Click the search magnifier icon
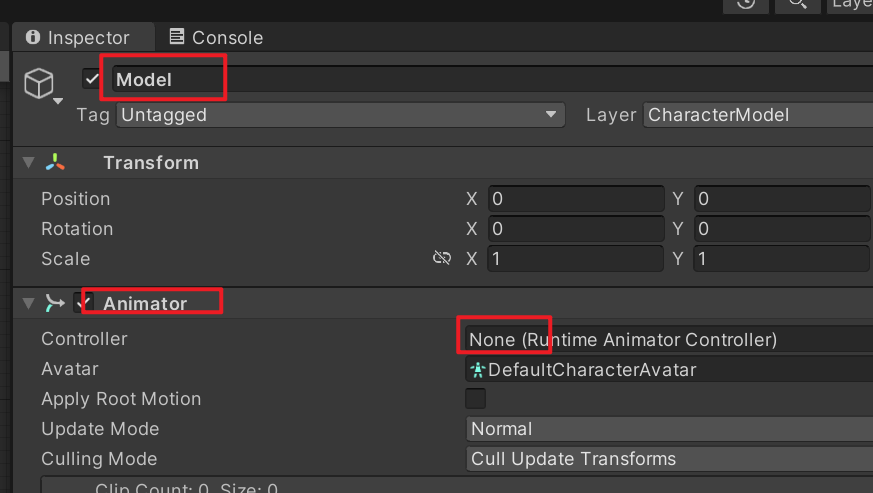The image size is (873, 493). click(x=797, y=3)
